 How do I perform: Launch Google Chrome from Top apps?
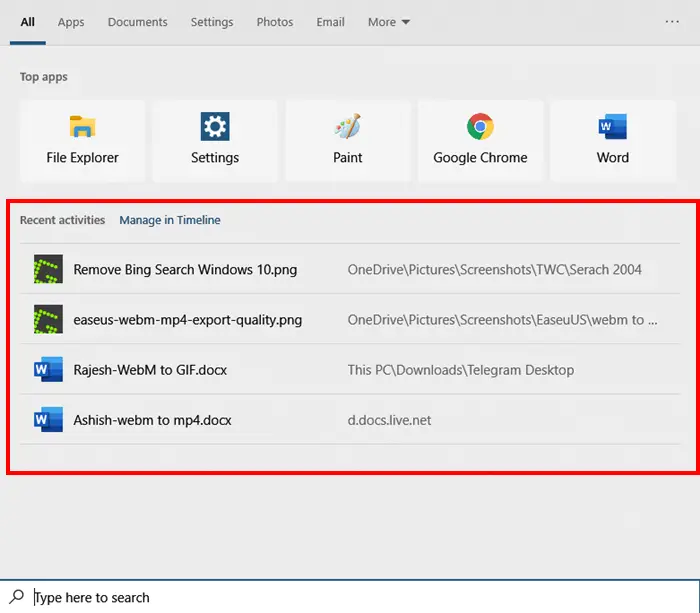coord(480,140)
